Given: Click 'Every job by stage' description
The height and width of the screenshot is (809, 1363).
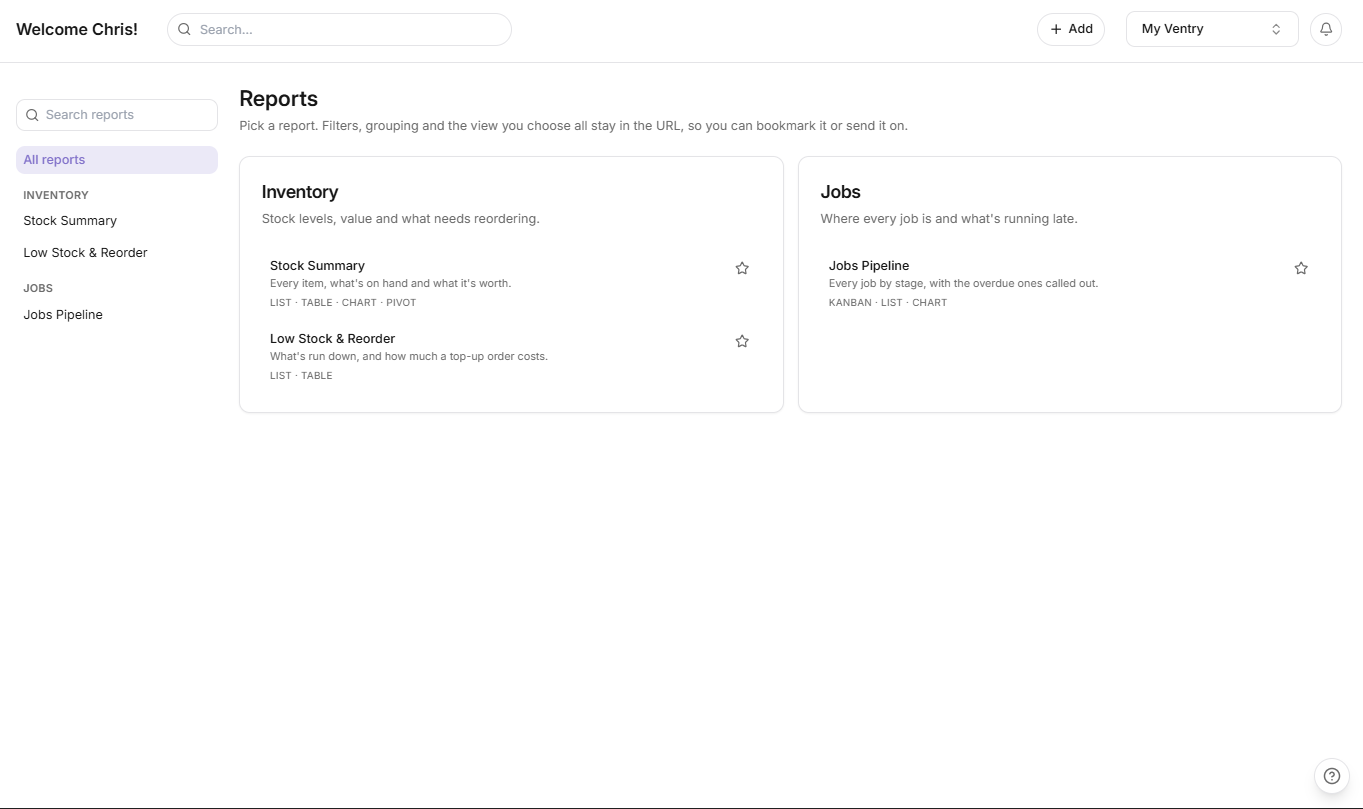Looking at the screenshot, I should coord(964,283).
